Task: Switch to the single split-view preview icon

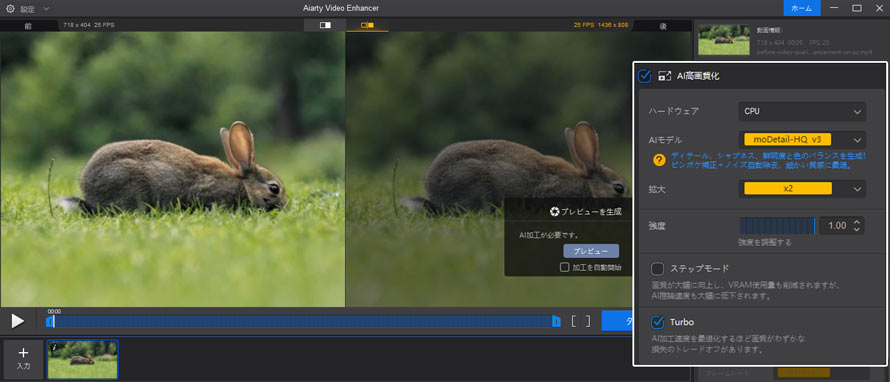Action: pyautogui.click(x=325, y=26)
